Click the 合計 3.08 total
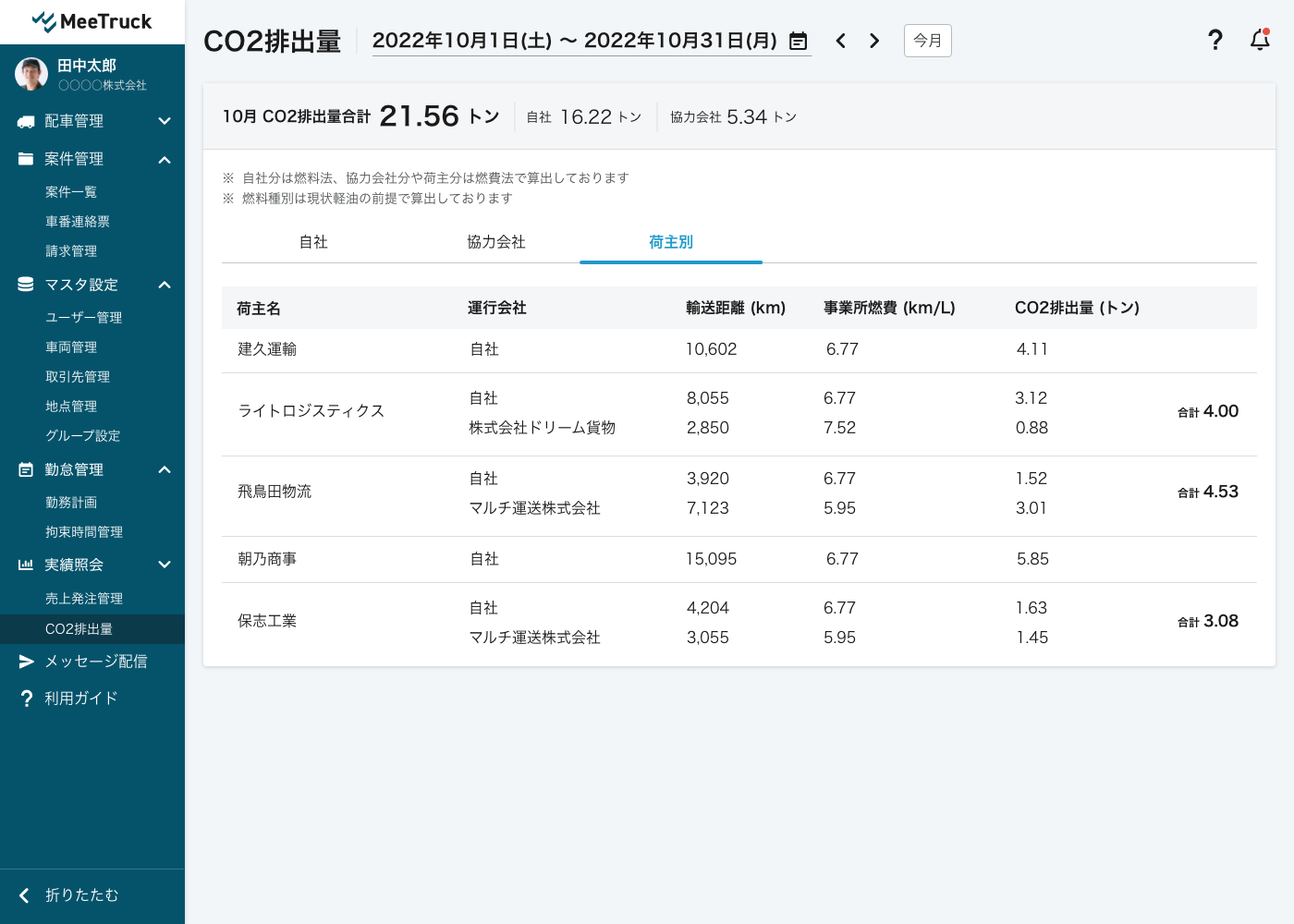 [1208, 621]
